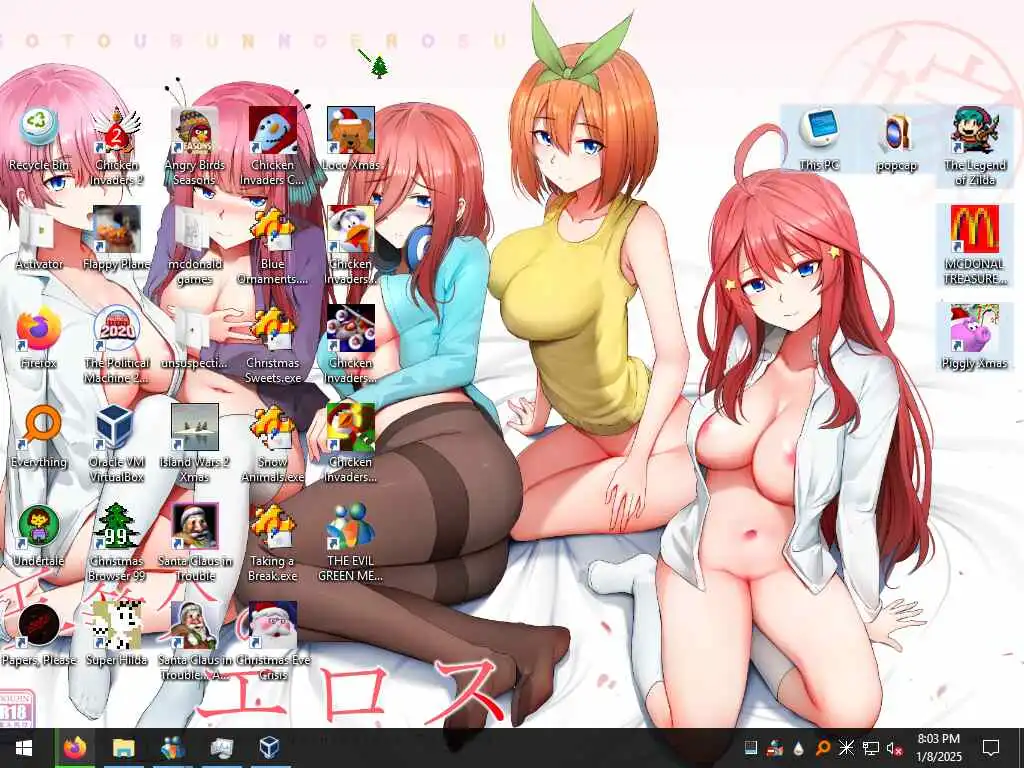The height and width of the screenshot is (768, 1024).
Task: Select the Taking a Break.exe icon
Action: [272, 542]
